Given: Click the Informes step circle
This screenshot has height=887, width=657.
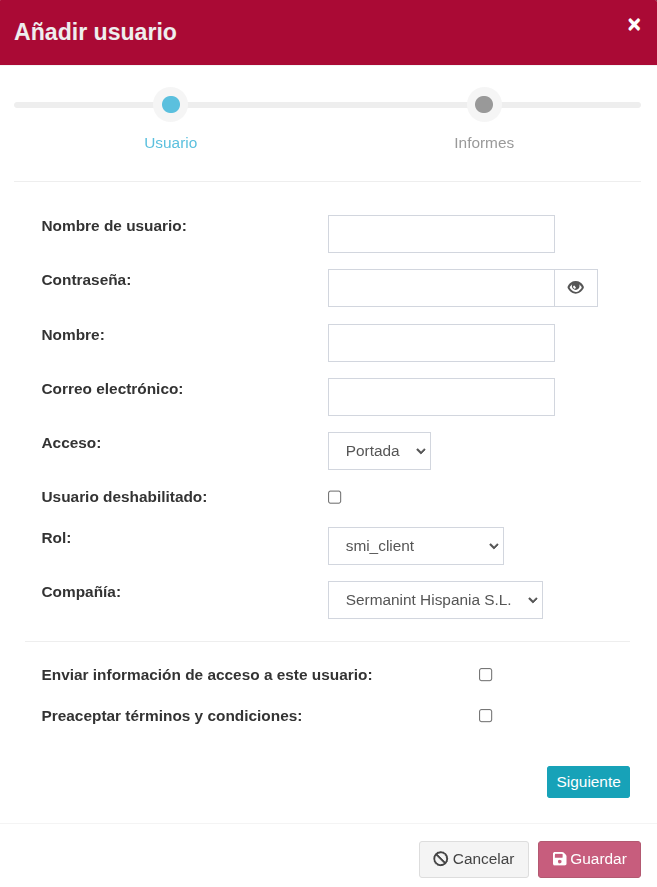Looking at the screenshot, I should [484, 104].
